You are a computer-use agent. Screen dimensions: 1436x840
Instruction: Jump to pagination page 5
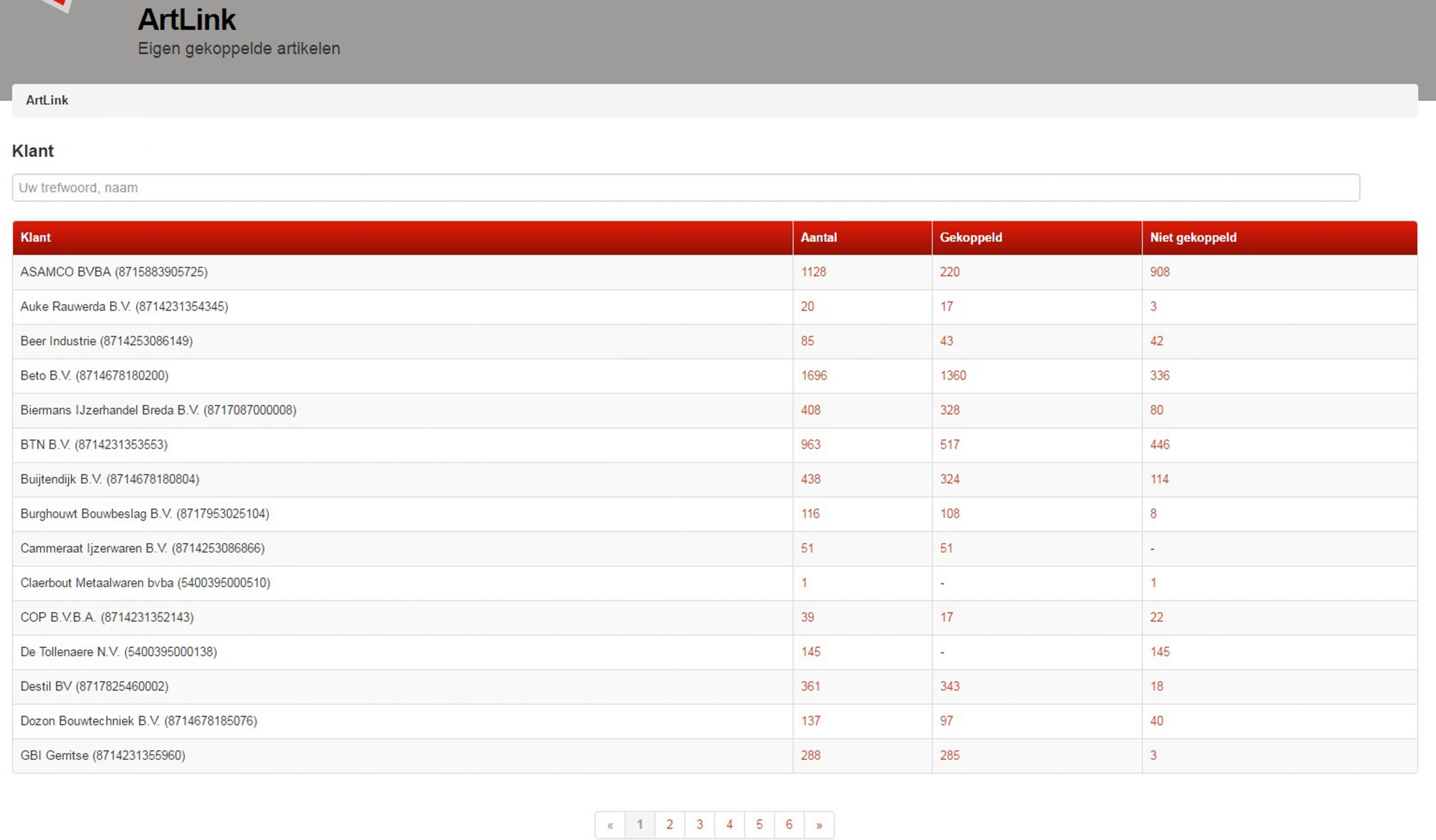point(759,825)
